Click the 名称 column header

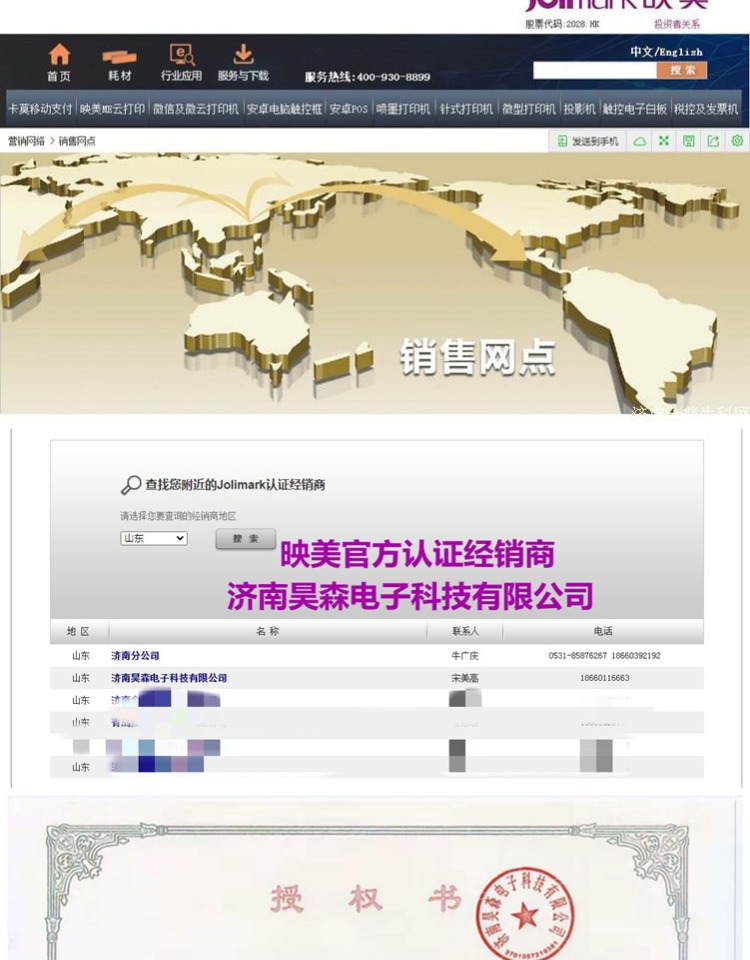tap(268, 631)
